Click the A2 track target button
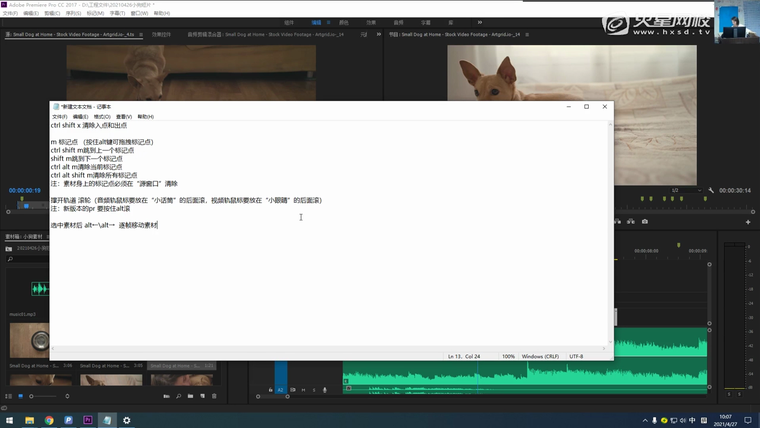Image resolution: width=760 pixels, height=428 pixels. coord(281,390)
